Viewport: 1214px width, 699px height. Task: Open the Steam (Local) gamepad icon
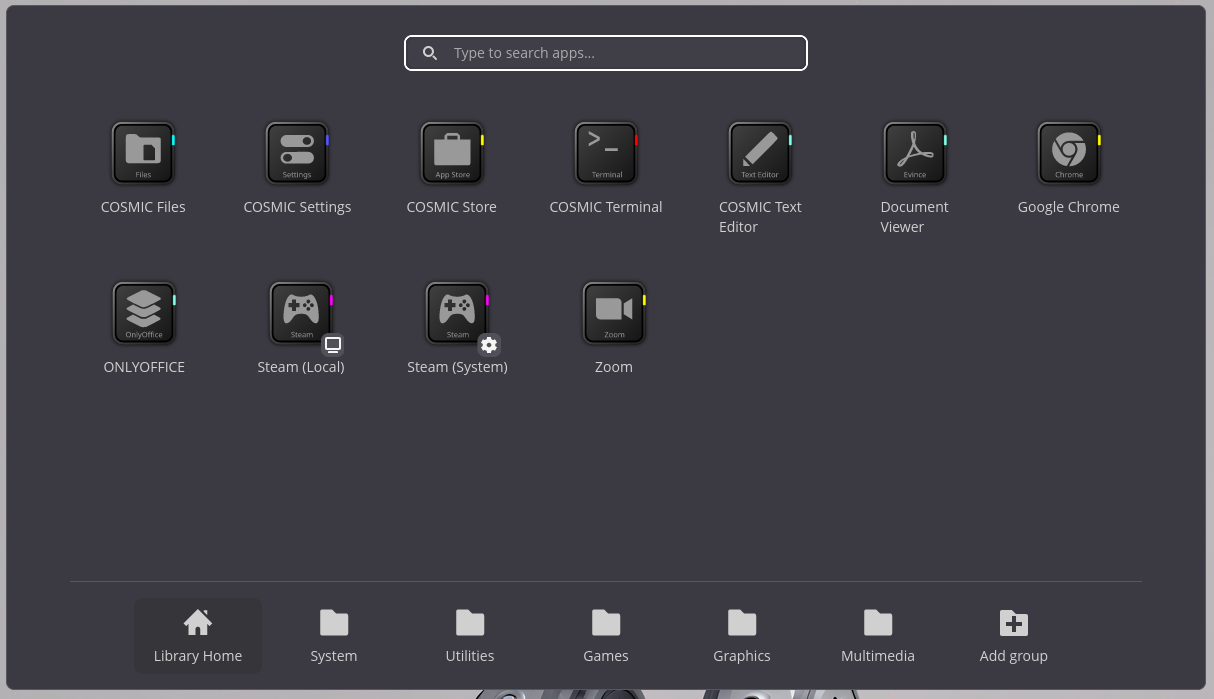pyautogui.click(x=301, y=313)
